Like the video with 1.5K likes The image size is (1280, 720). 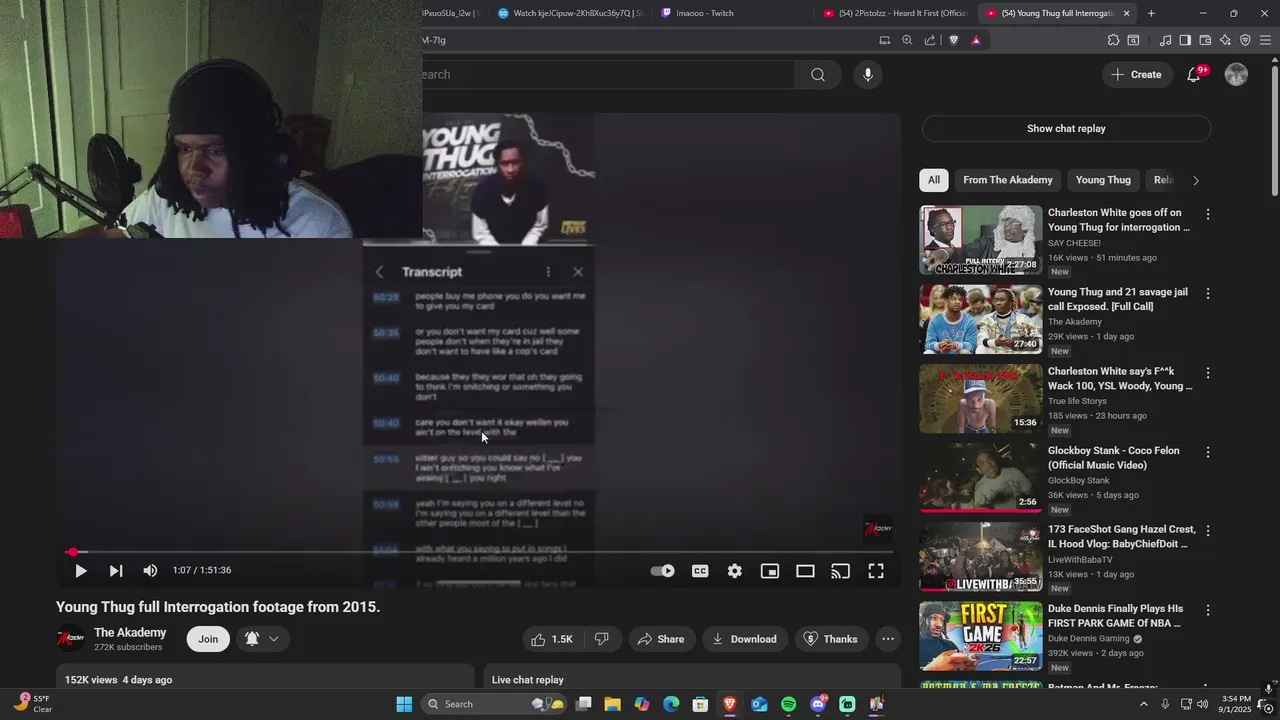click(x=551, y=639)
